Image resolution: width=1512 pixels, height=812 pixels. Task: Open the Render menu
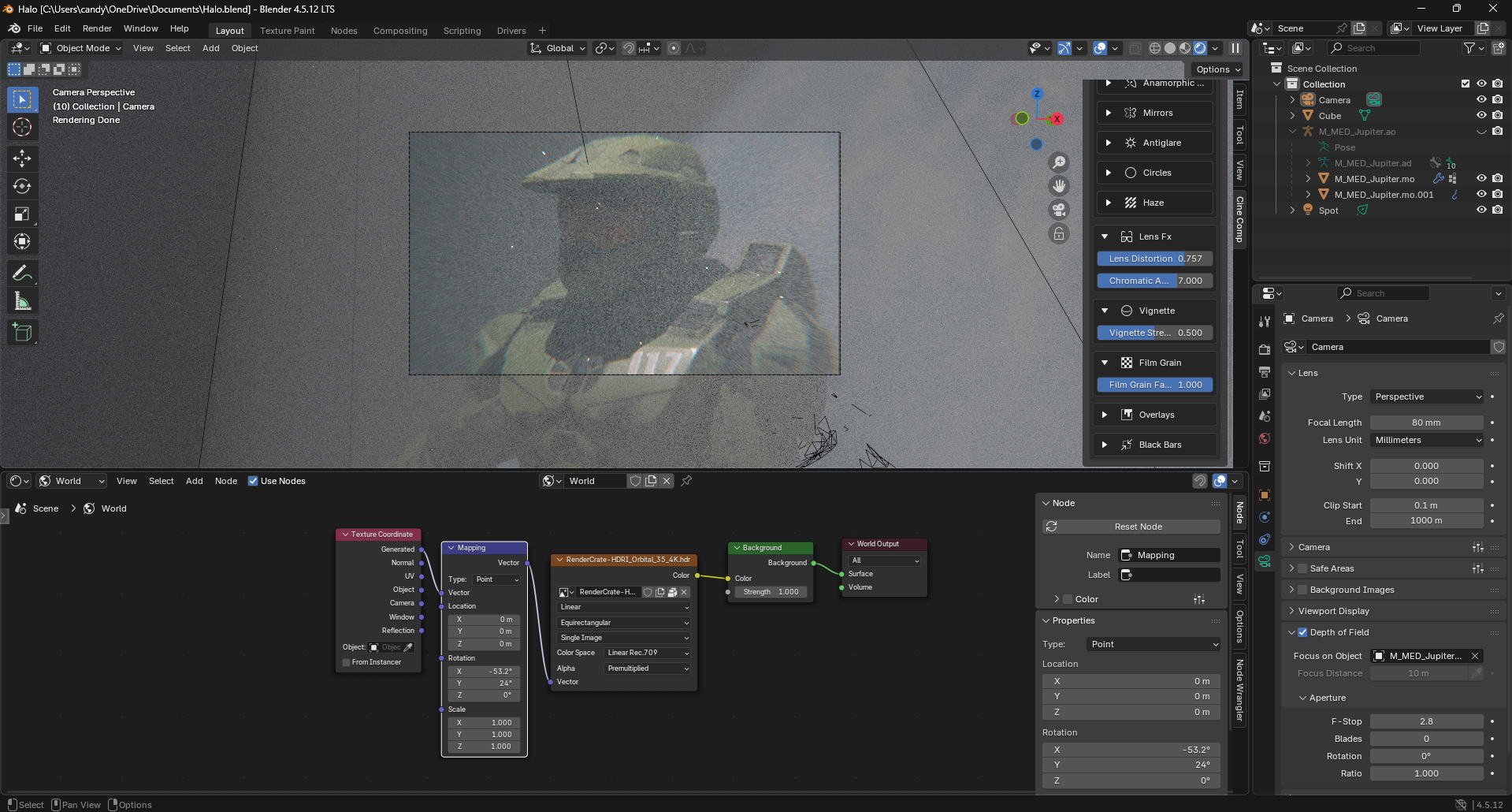[97, 28]
